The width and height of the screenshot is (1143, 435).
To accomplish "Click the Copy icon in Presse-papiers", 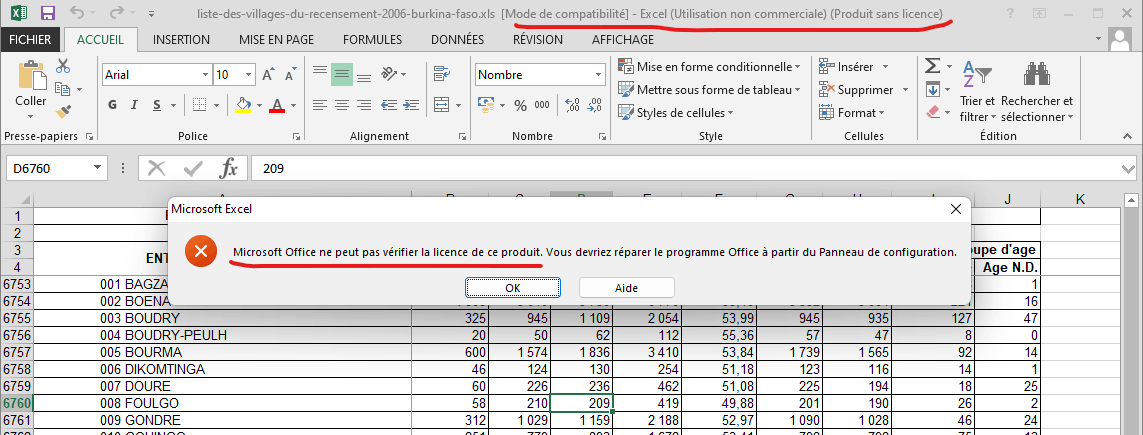I will tap(63, 90).
